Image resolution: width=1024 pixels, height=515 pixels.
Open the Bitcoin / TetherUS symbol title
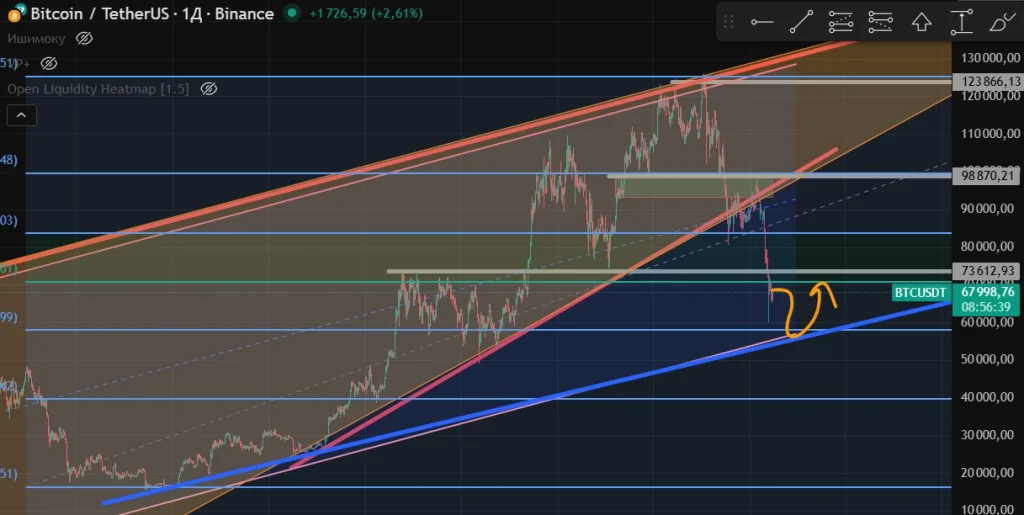pos(152,13)
